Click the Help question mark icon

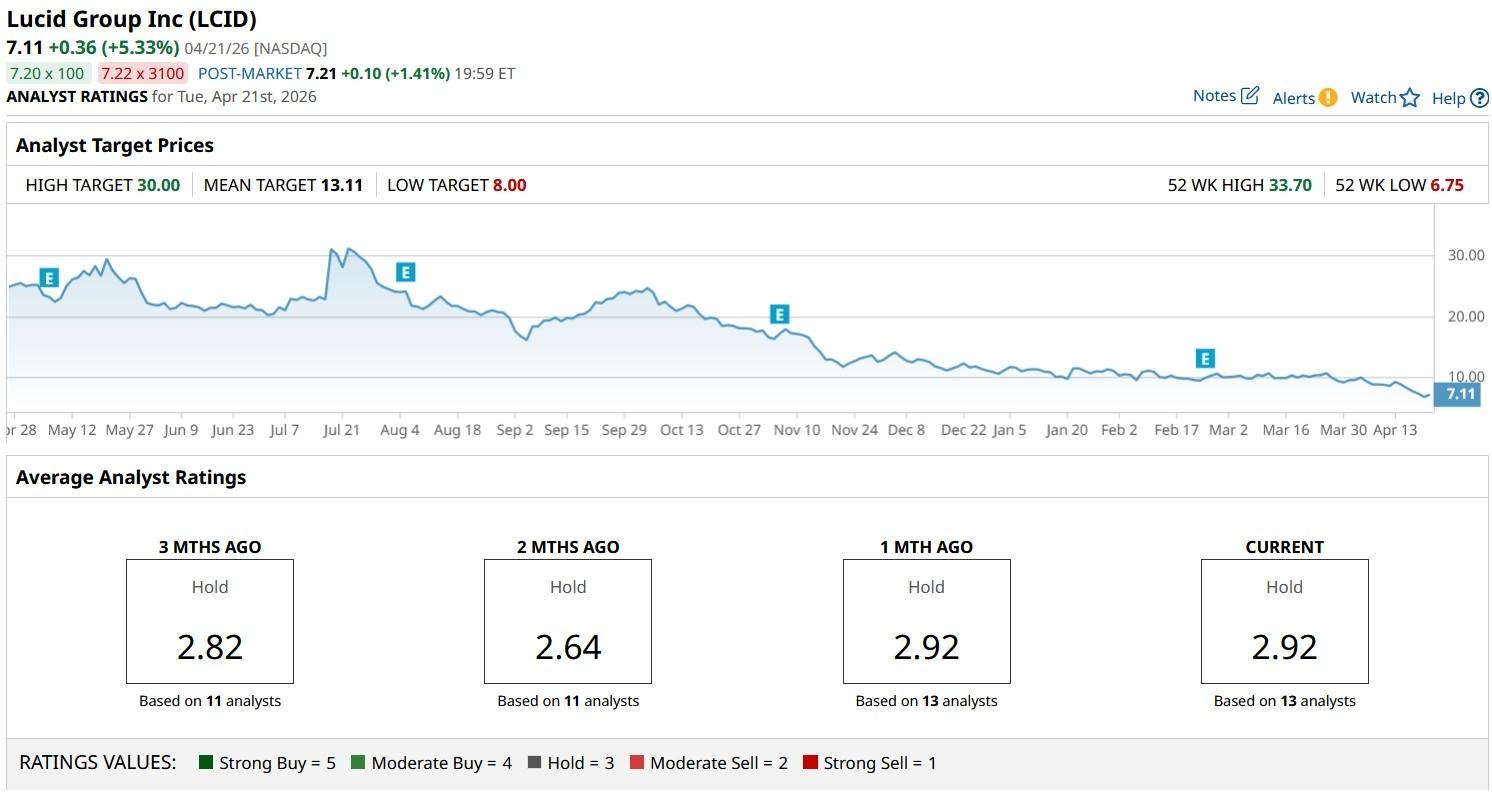(x=1480, y=98)
